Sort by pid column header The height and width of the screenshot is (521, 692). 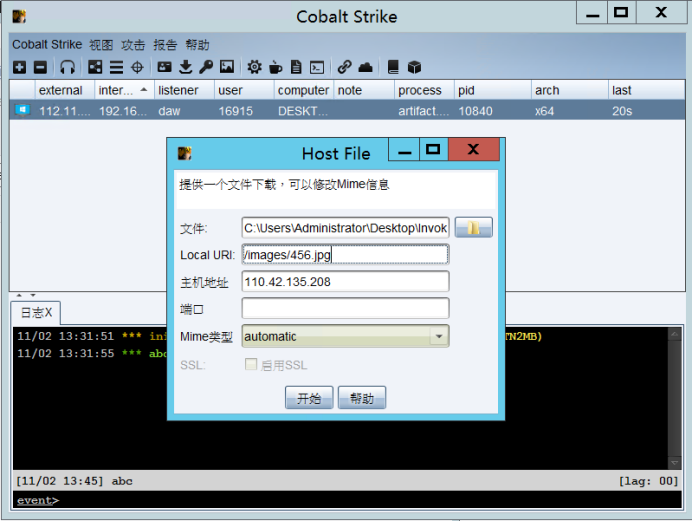(x=493, y=90)
